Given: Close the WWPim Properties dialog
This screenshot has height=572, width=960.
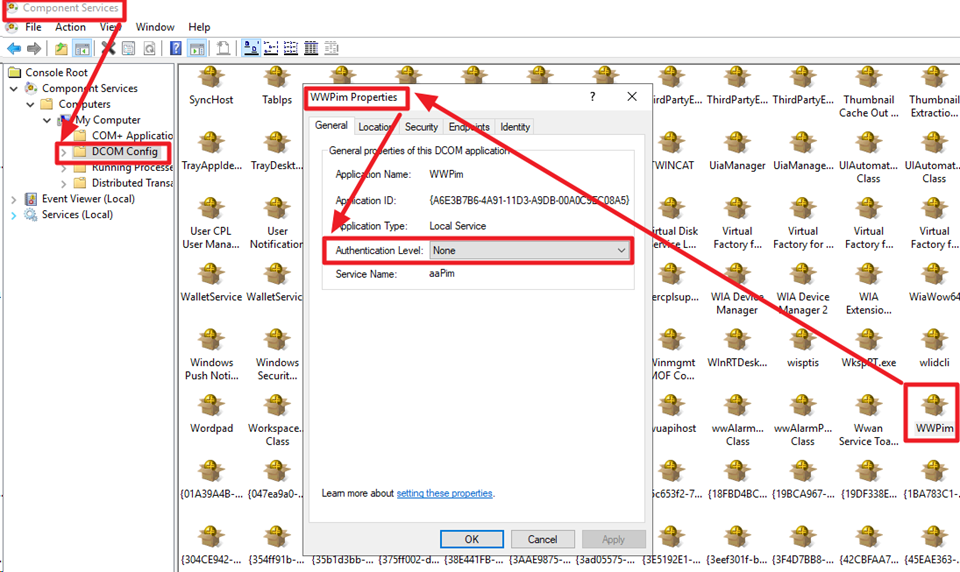Looking at the screenshot, I should click(632, 97).
